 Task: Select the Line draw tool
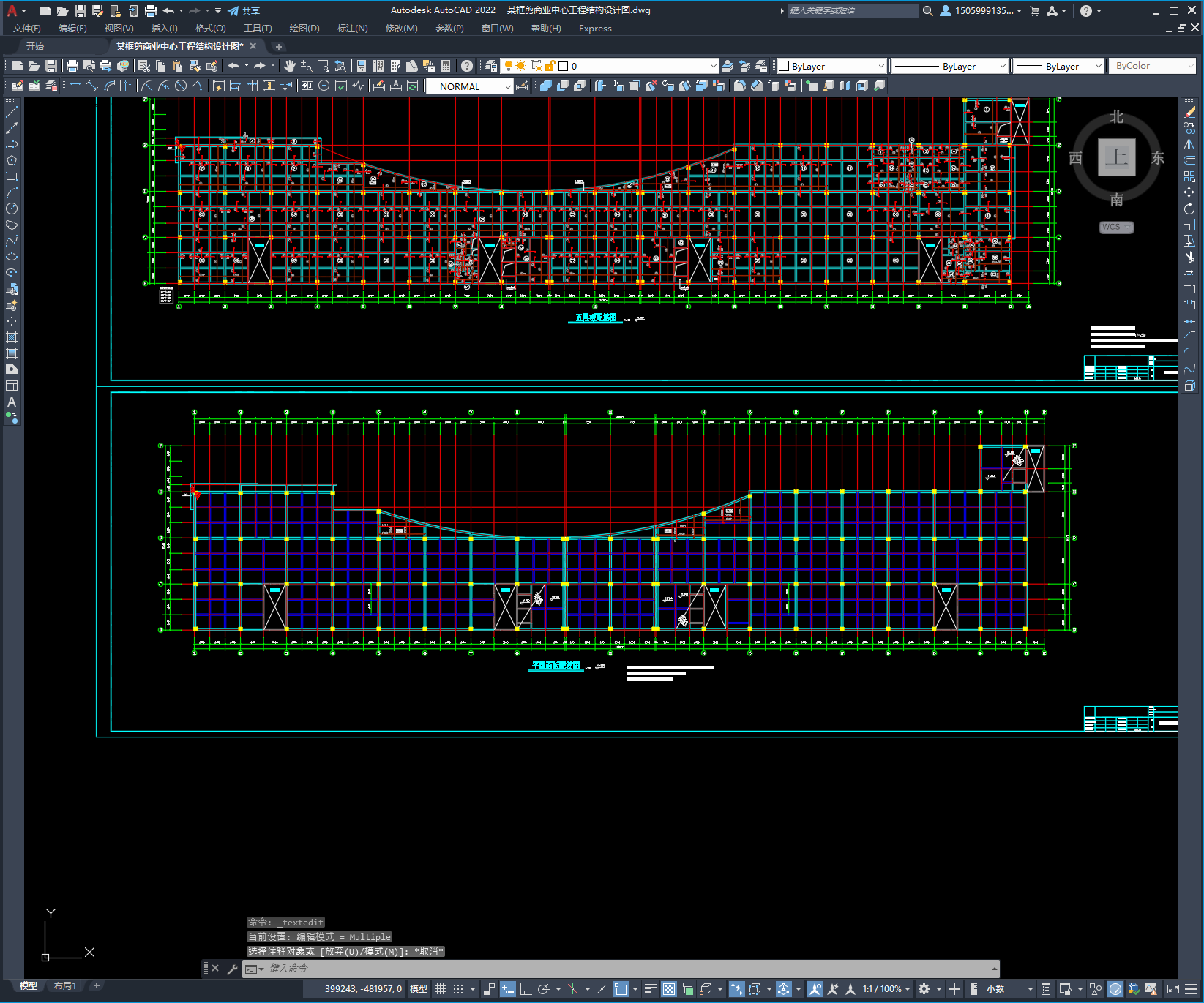(x=12, y=112)
